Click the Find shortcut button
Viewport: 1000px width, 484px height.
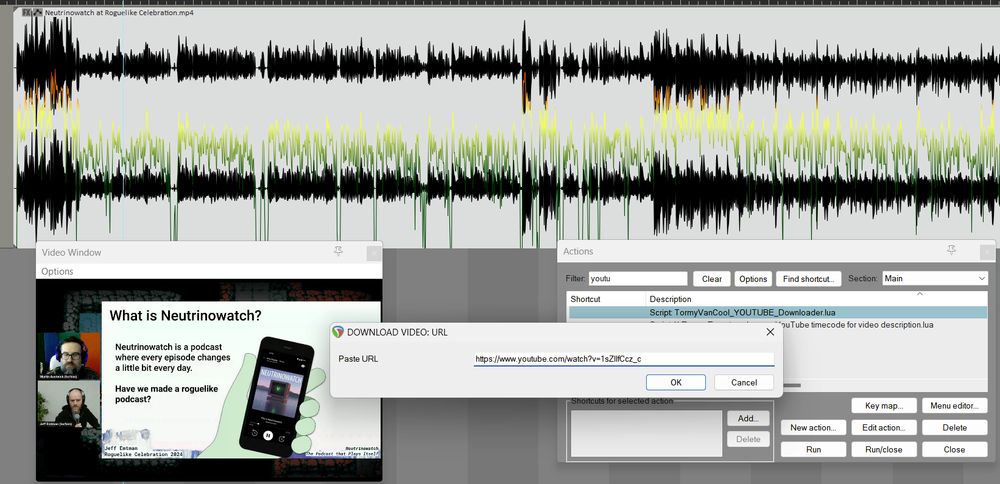coord(808,279)
